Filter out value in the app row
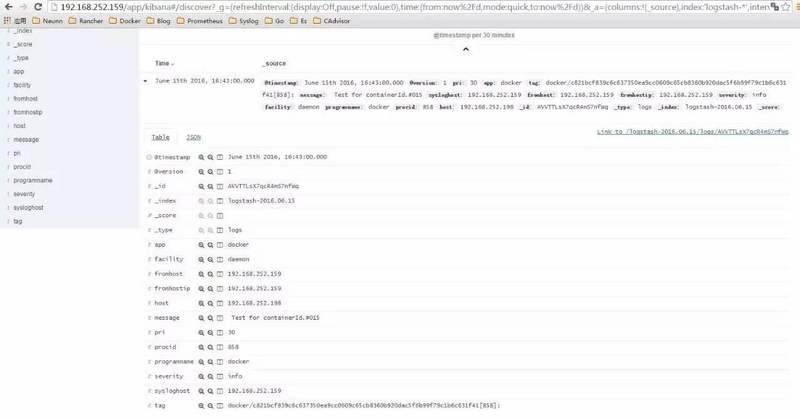 (210, 245)
